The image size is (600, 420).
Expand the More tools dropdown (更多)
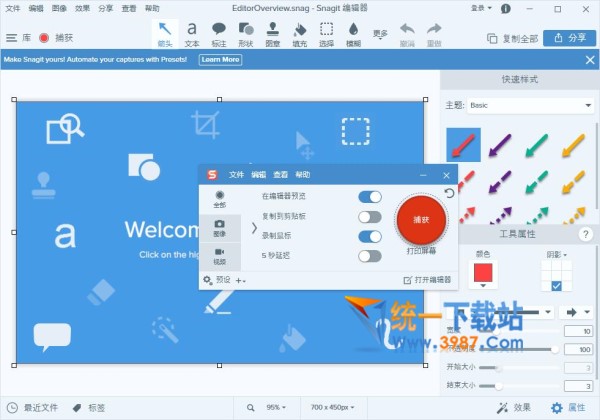click(x=380, y=35)
